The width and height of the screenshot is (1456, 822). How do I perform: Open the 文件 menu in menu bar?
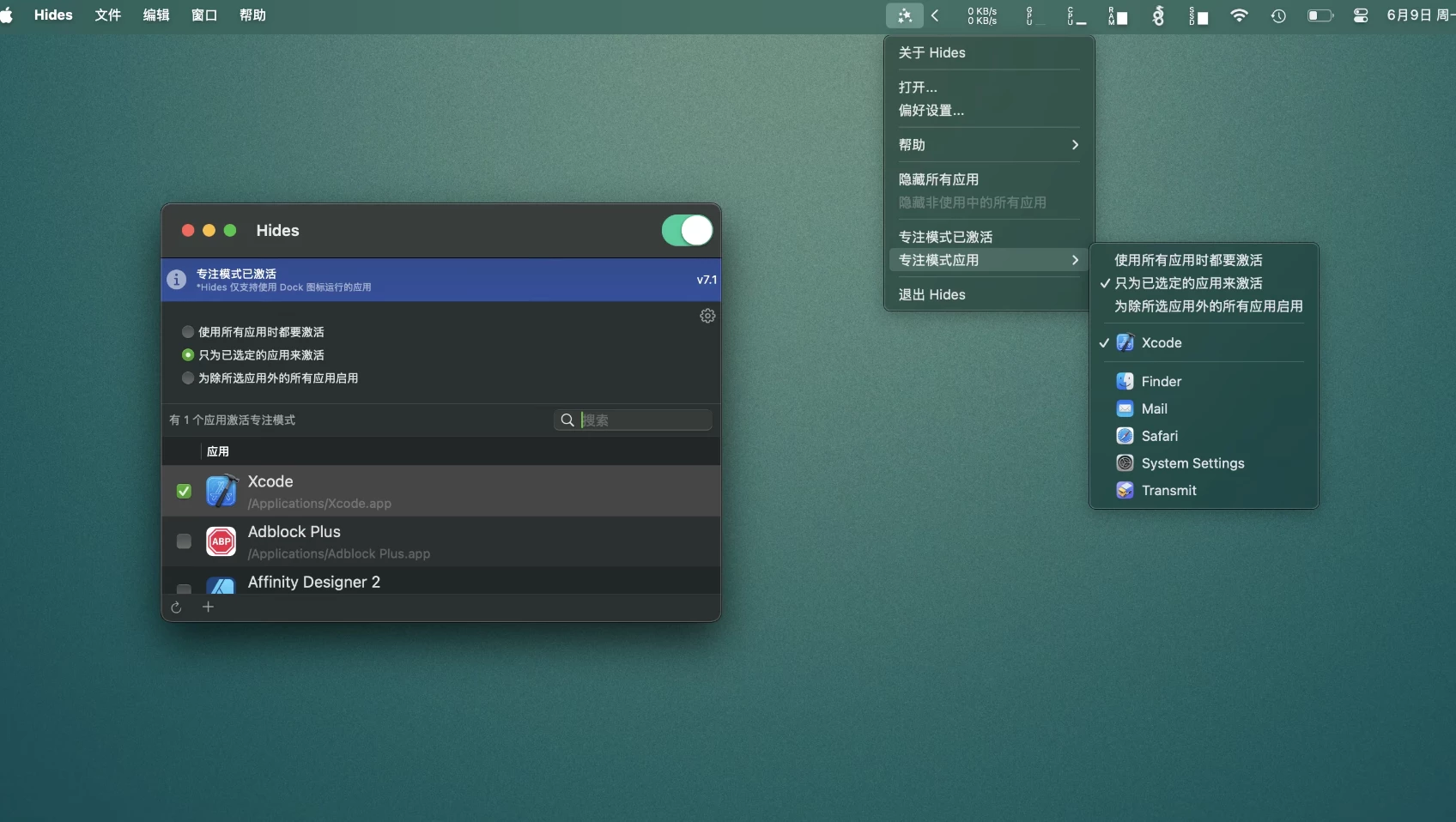107,15
